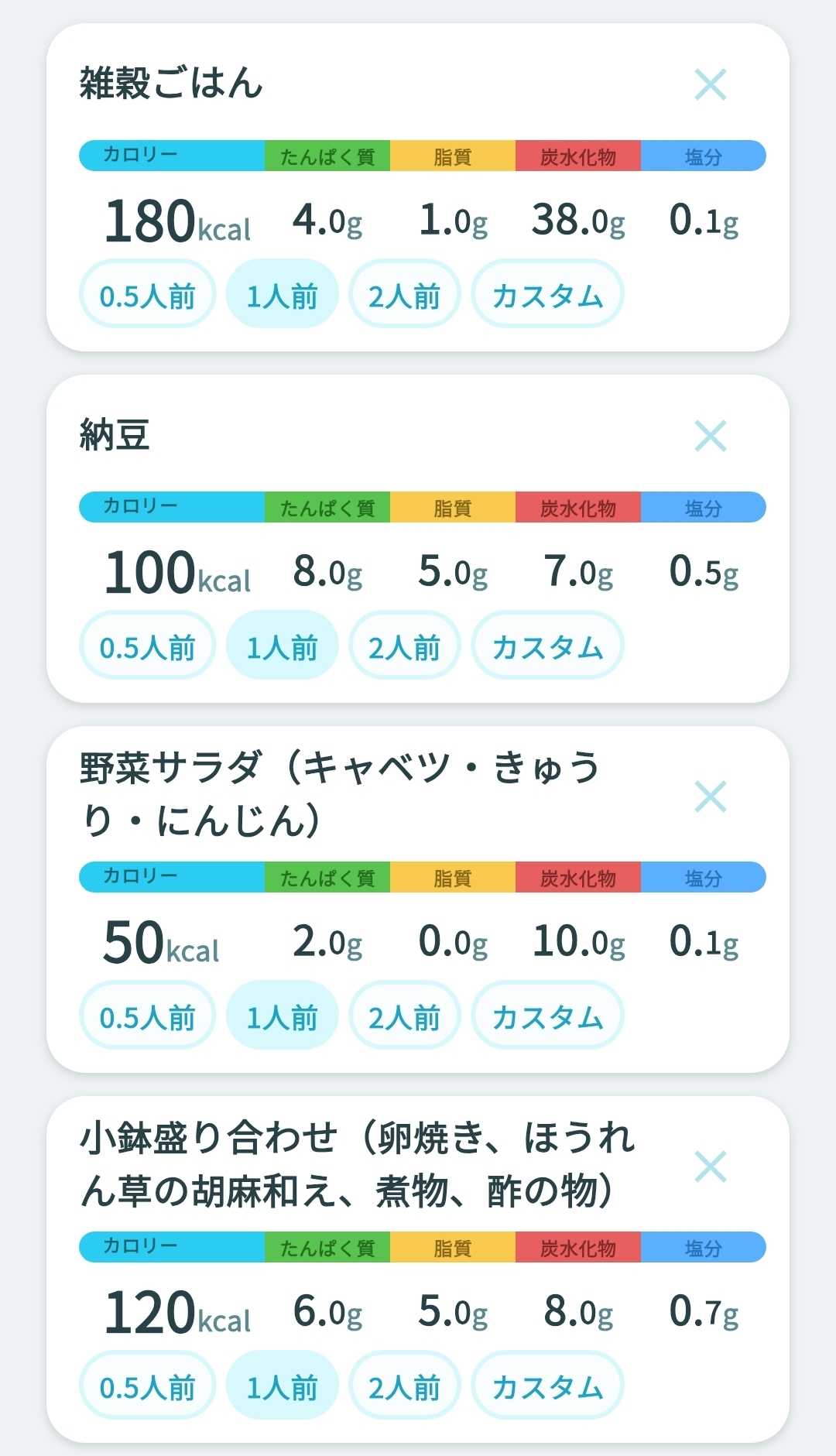Remove the 雑穀ごはん entry with X icon
Screen dimensions: 836x1456
pos(710,84)
